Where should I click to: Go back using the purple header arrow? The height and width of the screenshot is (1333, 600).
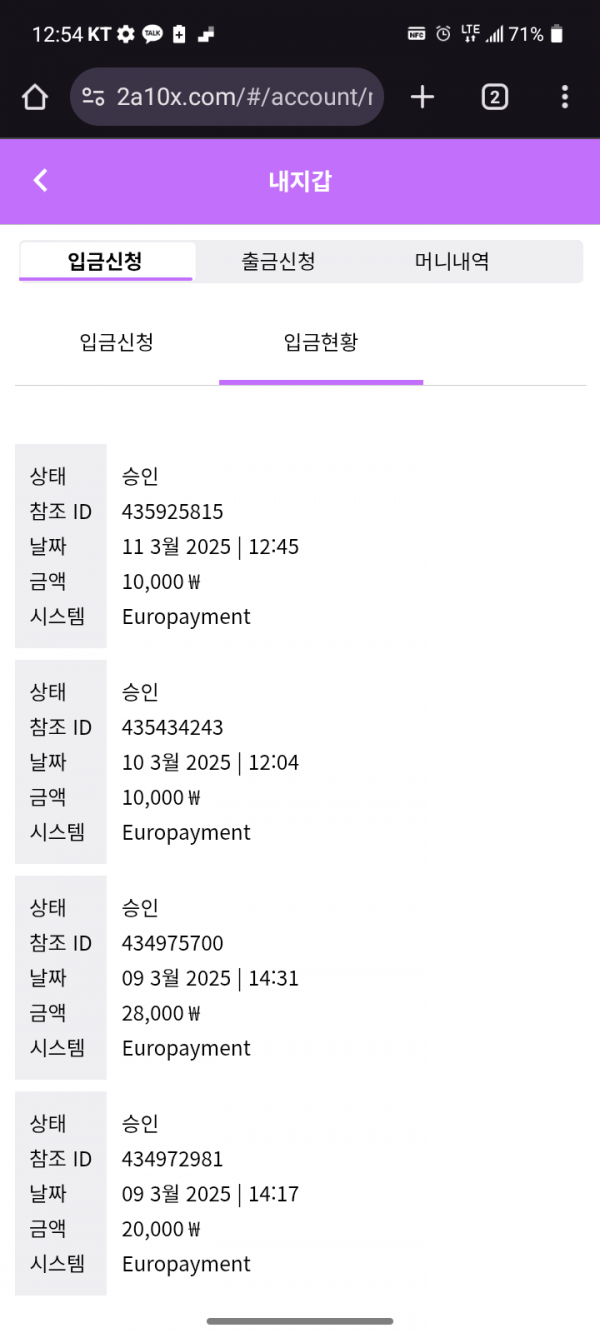tap(40, 180)
